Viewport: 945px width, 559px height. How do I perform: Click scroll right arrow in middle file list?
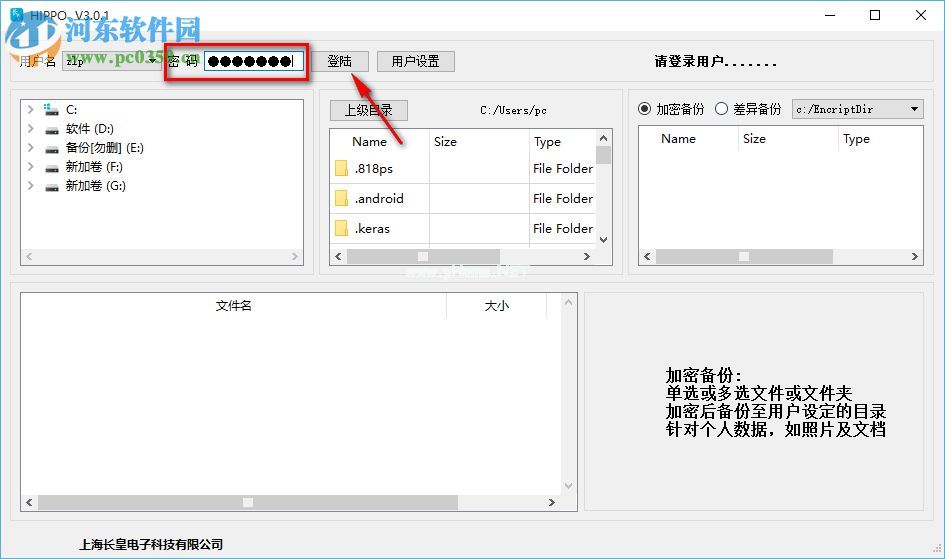coord(586,257)
